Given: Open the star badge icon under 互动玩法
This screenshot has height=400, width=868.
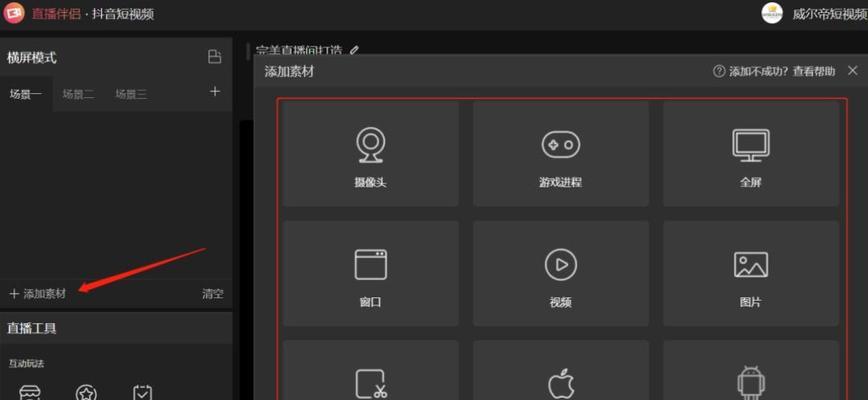Looking at the screenshot, I should pos(86,393).
